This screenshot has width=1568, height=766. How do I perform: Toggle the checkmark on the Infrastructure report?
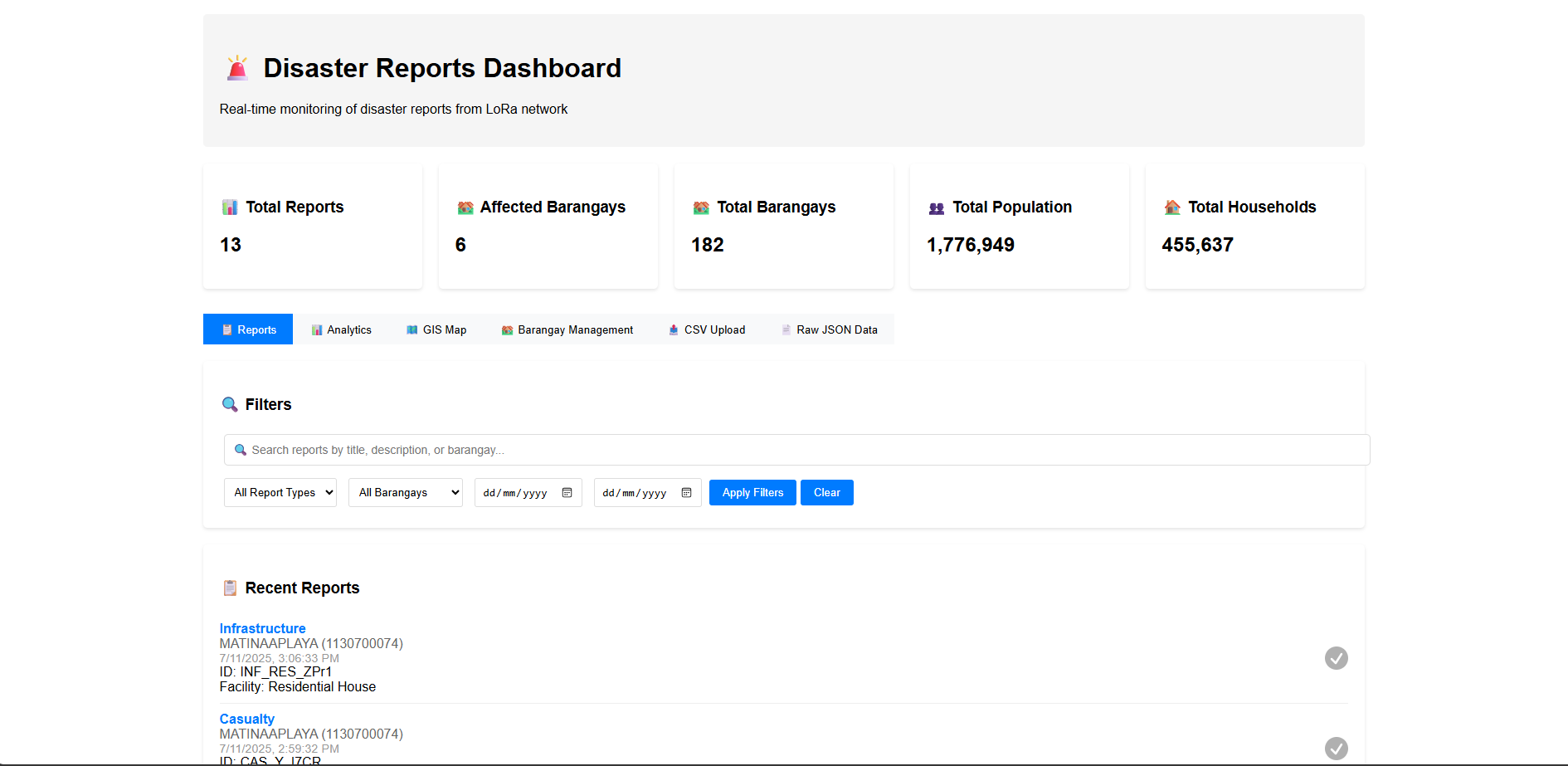point(1336,658)
